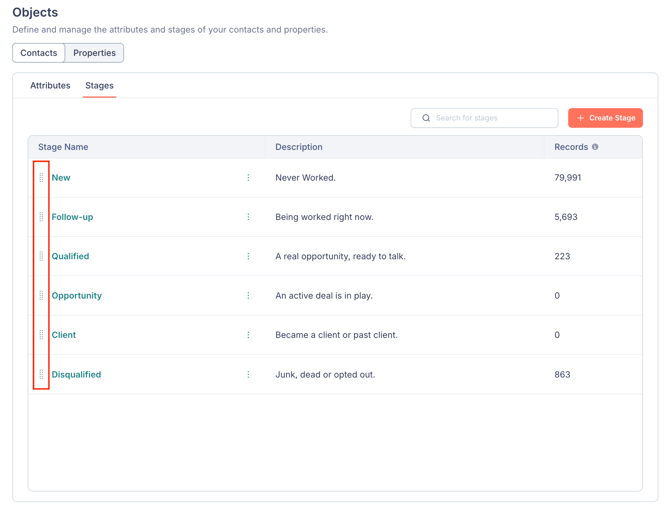Click the drag handle beside Follow-up stage

pos(41,217)
